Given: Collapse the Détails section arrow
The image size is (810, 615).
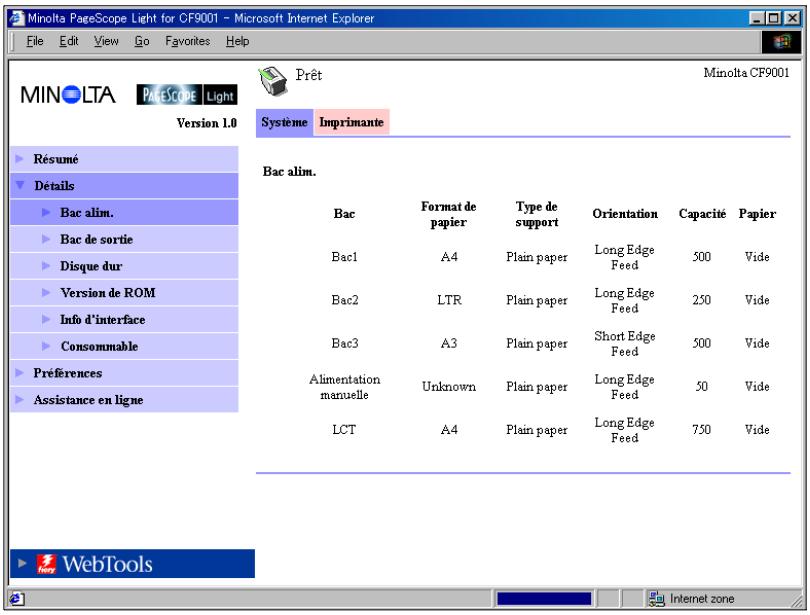Looking at the screenshot, I should coord(21,185).
